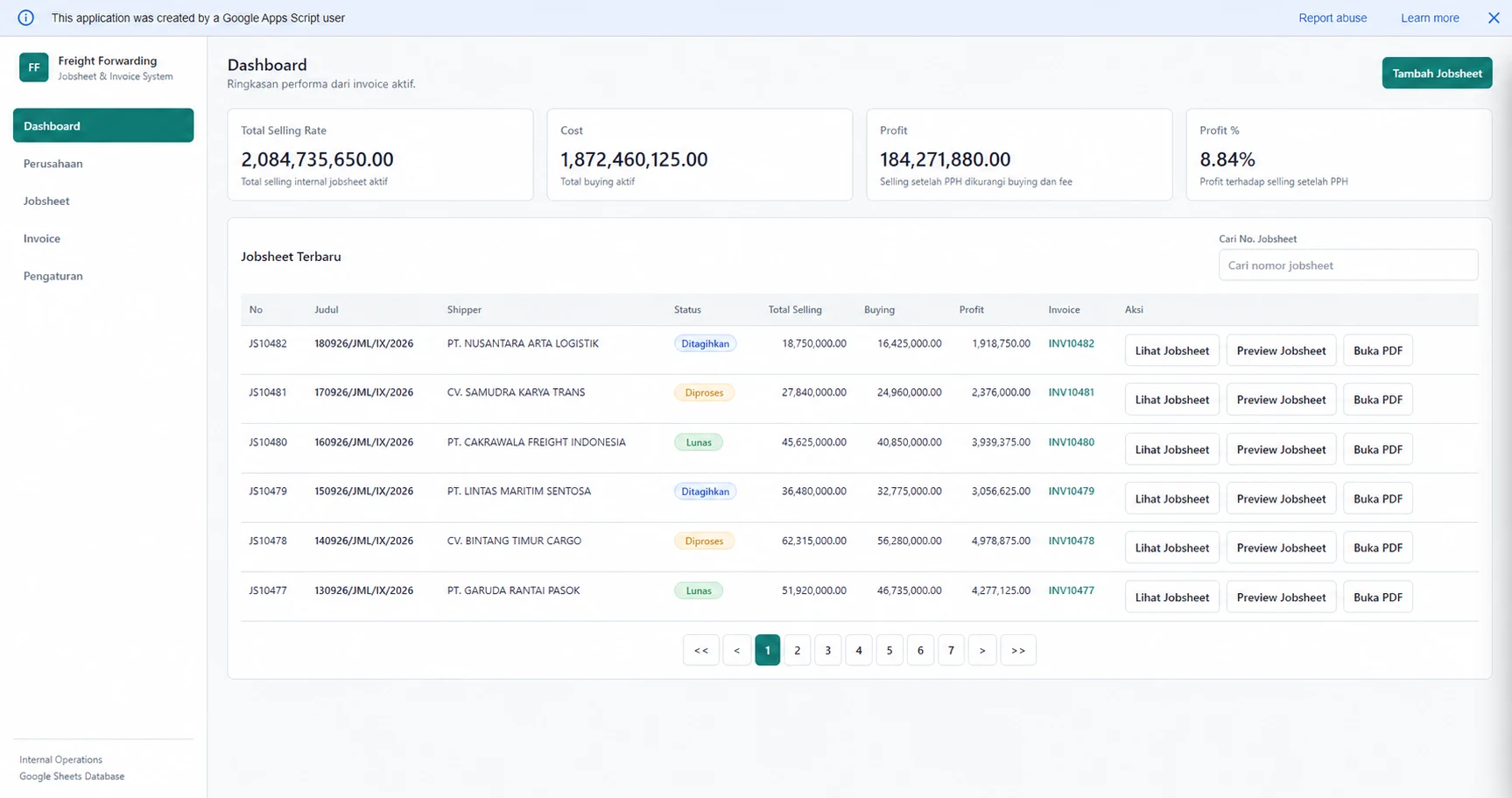Click the Diproses status badge for JS10481
This screenshot has width=1512, height=798.
[x=704, y=392]
